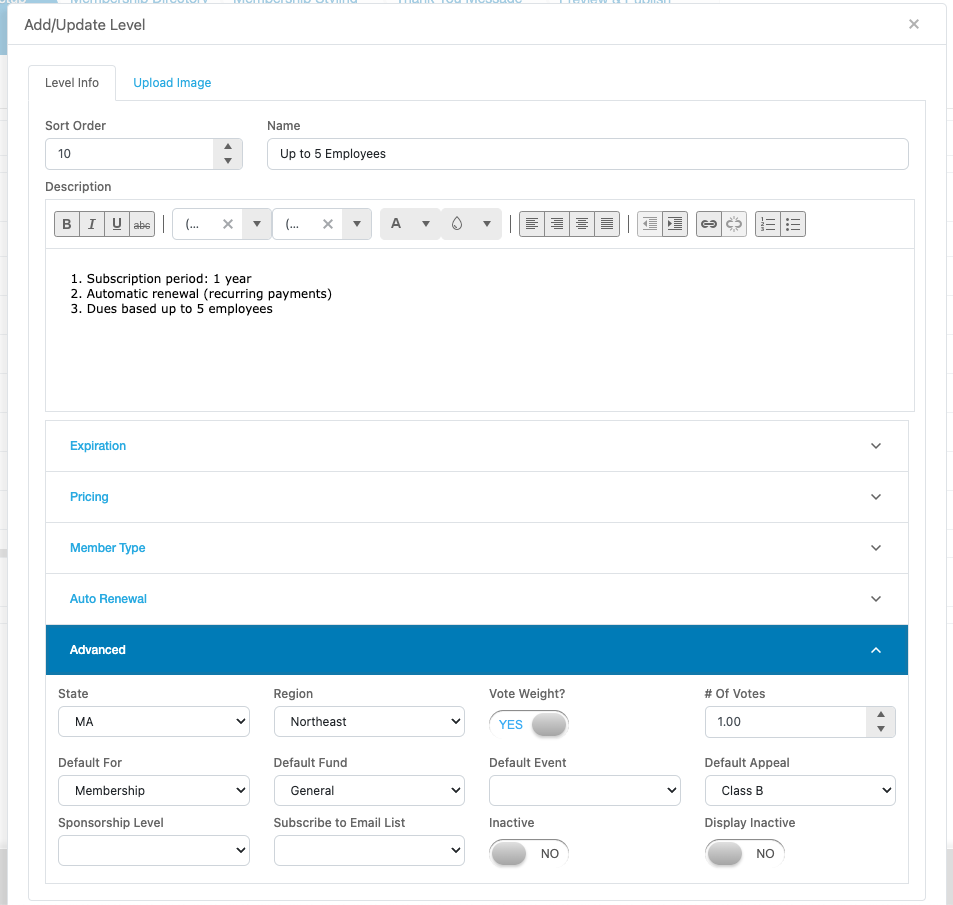The image size is (953, 905).
Task: Open the Default Event dropdown
Action: click(x=585, y=790)
